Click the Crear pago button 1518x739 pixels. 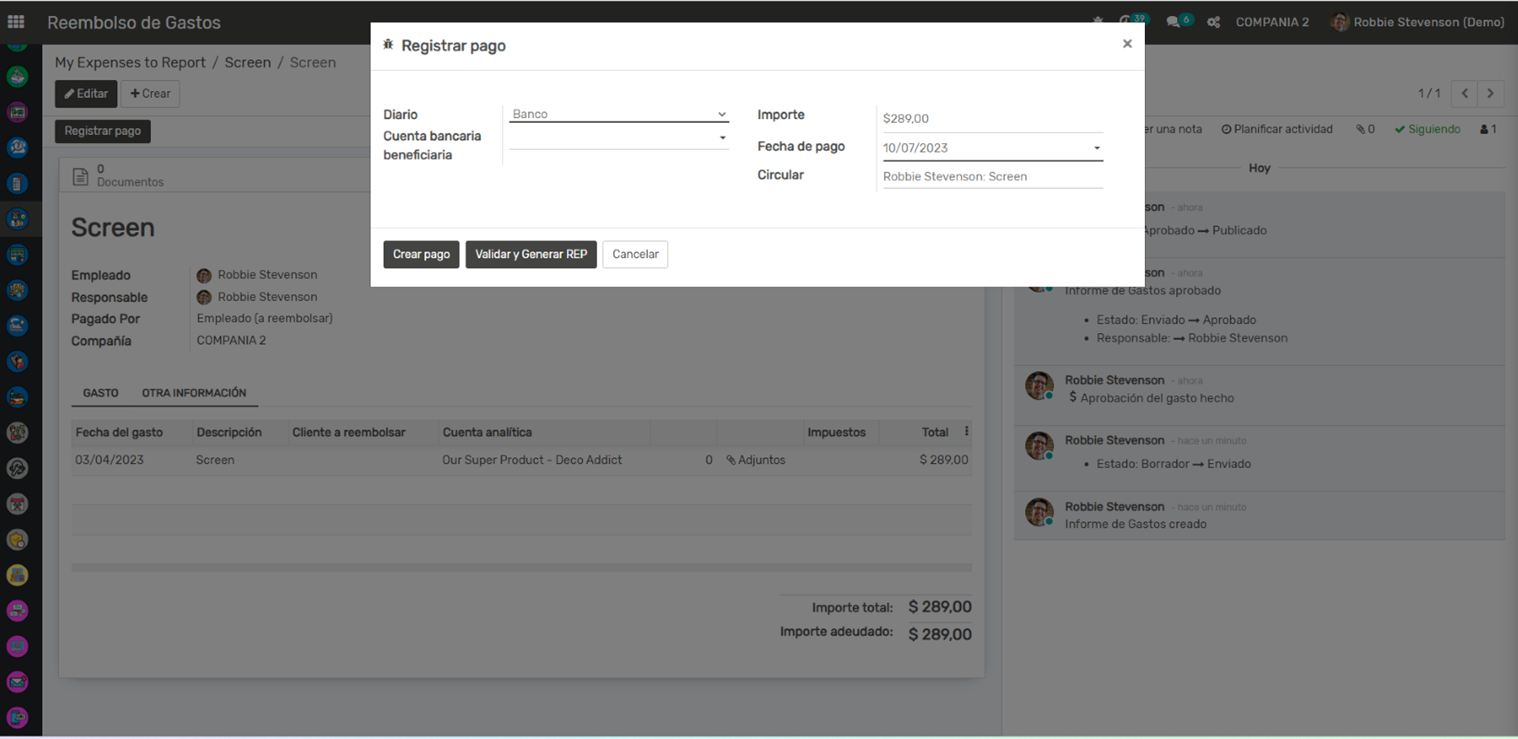[x=421, y=254]
